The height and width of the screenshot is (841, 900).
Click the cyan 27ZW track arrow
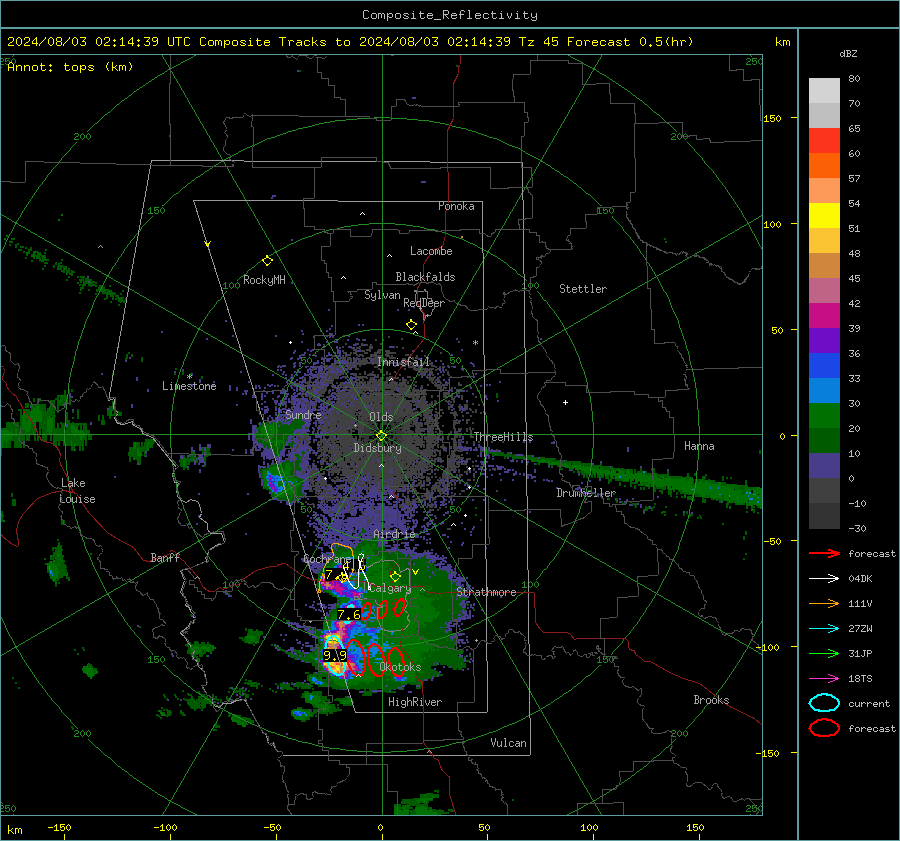(824, 629)
